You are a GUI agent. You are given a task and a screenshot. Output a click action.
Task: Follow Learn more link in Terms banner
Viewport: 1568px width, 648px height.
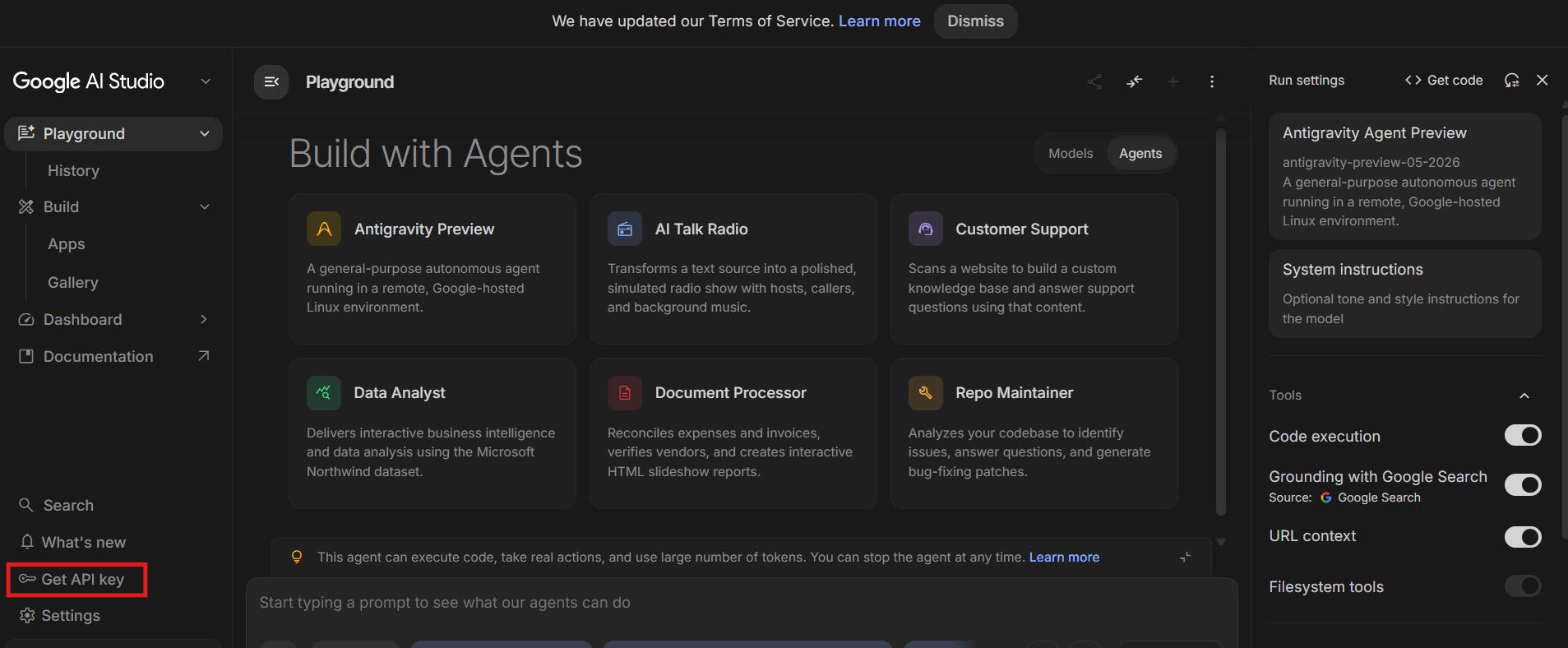[x=880, y=21]
